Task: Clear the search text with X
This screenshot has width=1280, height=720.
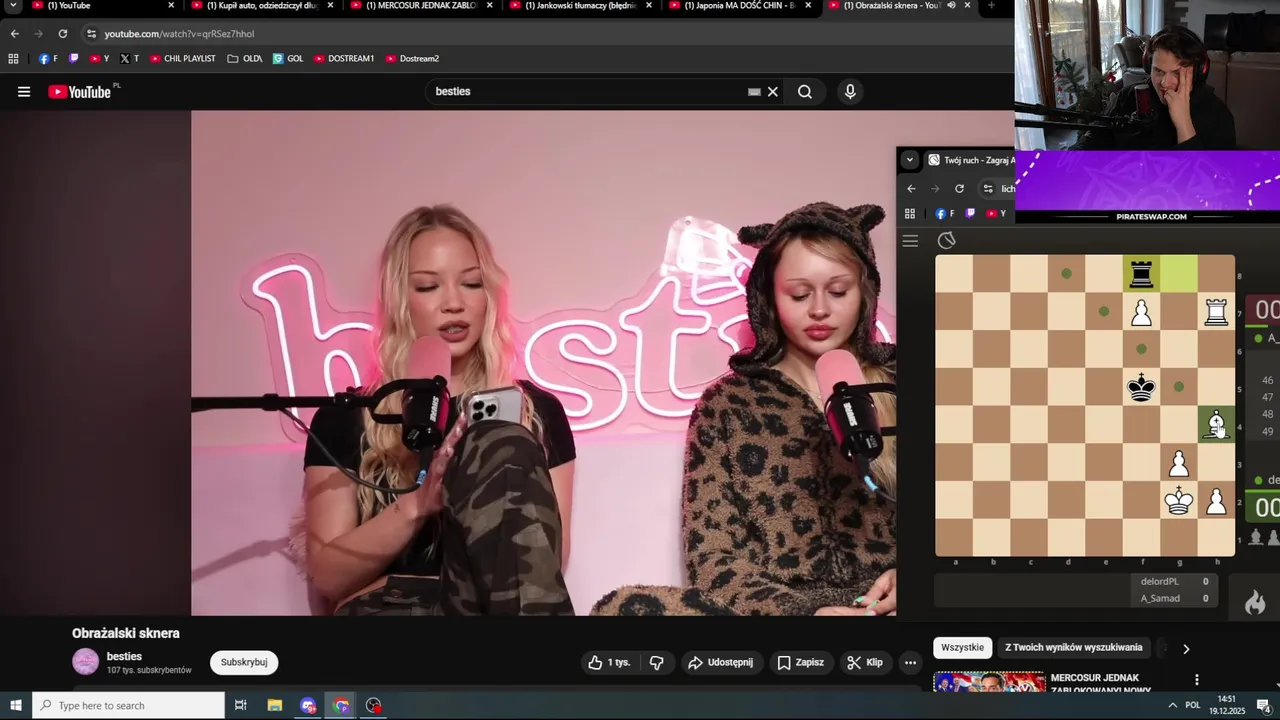Action: (772, 92)
